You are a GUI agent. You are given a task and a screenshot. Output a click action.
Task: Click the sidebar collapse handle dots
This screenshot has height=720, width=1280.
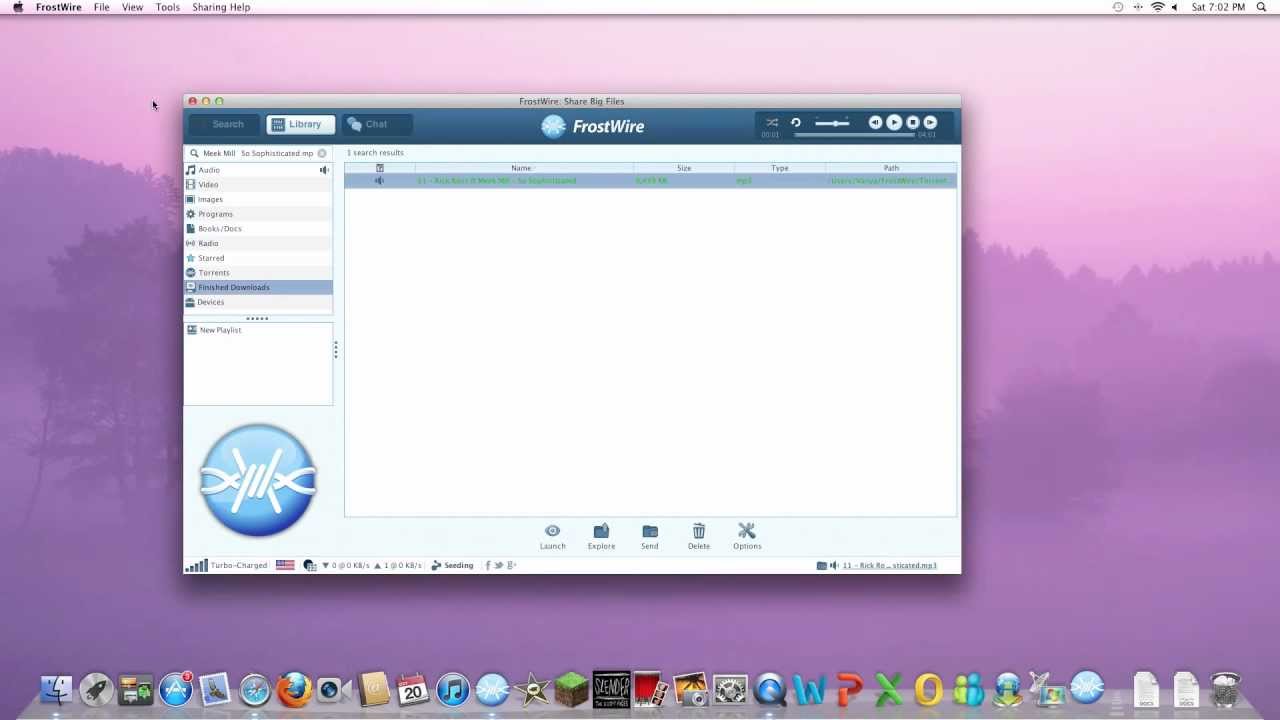(336, 349)
